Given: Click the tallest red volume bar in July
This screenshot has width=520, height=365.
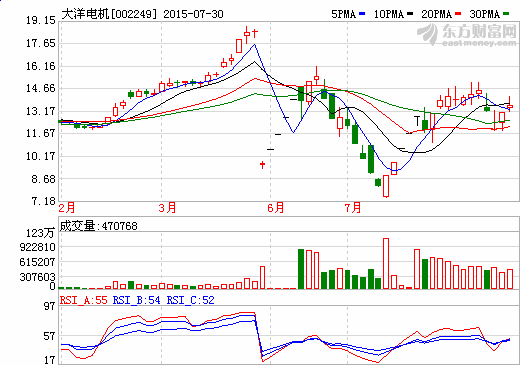Looking at the screenshot, I should tap(386, 263).
